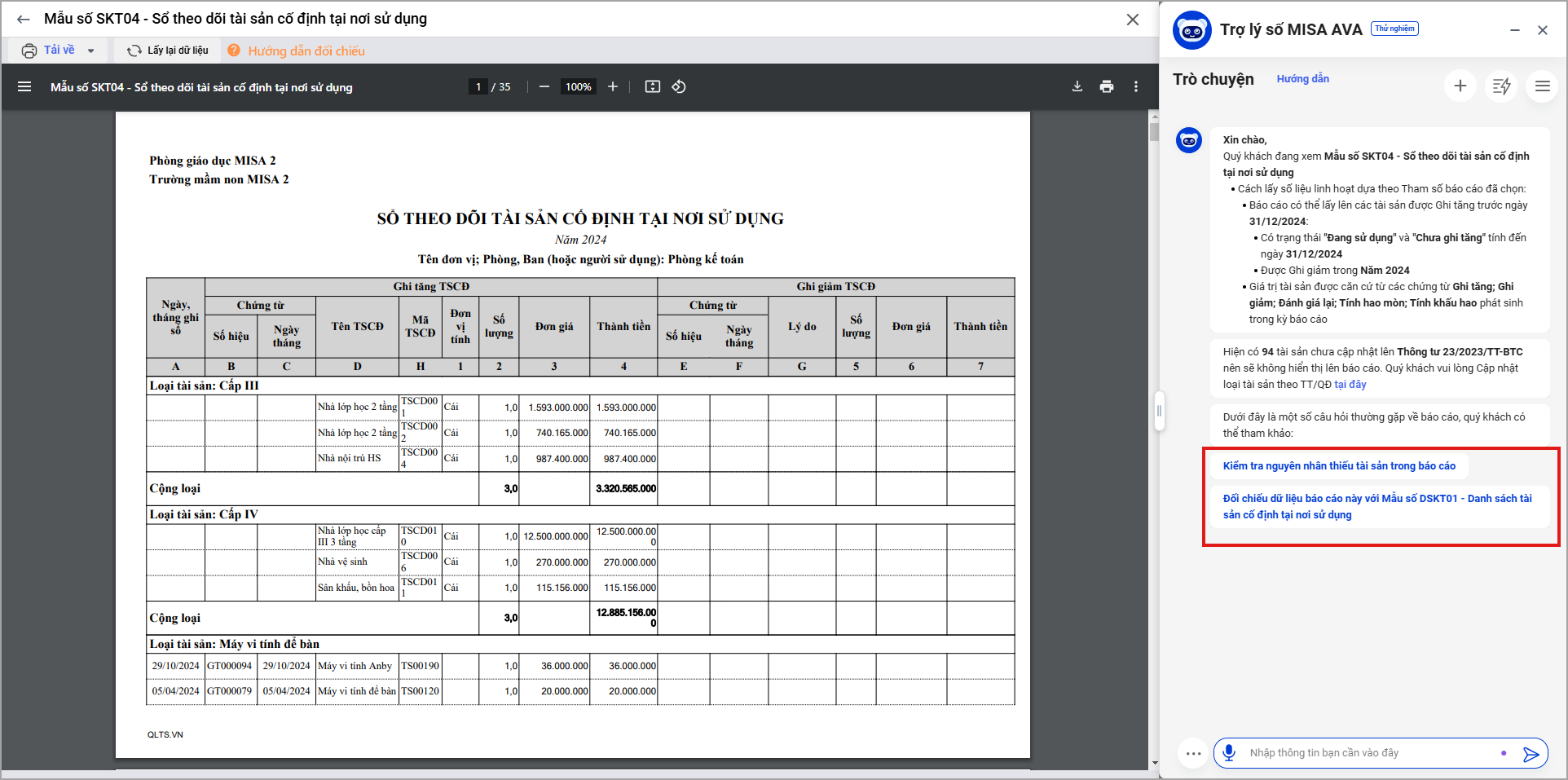Image resolution: width=1568 pixels, height=780 pixels.
Task: Click the Tải về printer icon
Action: click(29, 51)
